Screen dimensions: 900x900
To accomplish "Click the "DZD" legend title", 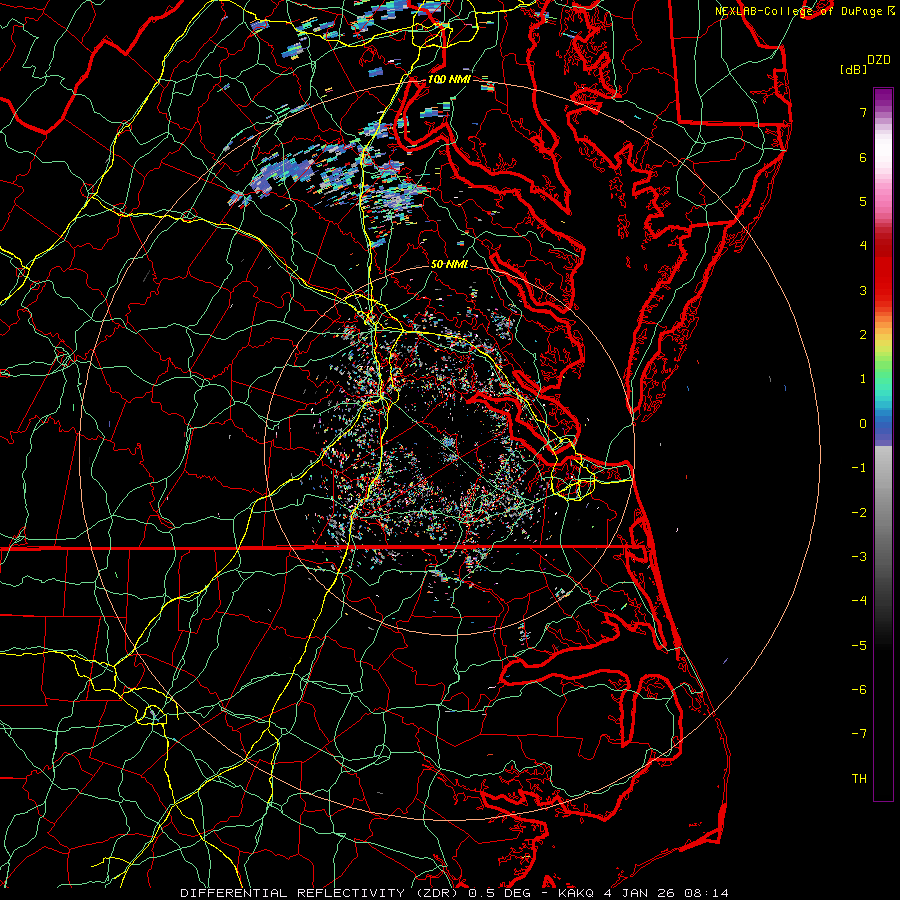I will point(879,60).
